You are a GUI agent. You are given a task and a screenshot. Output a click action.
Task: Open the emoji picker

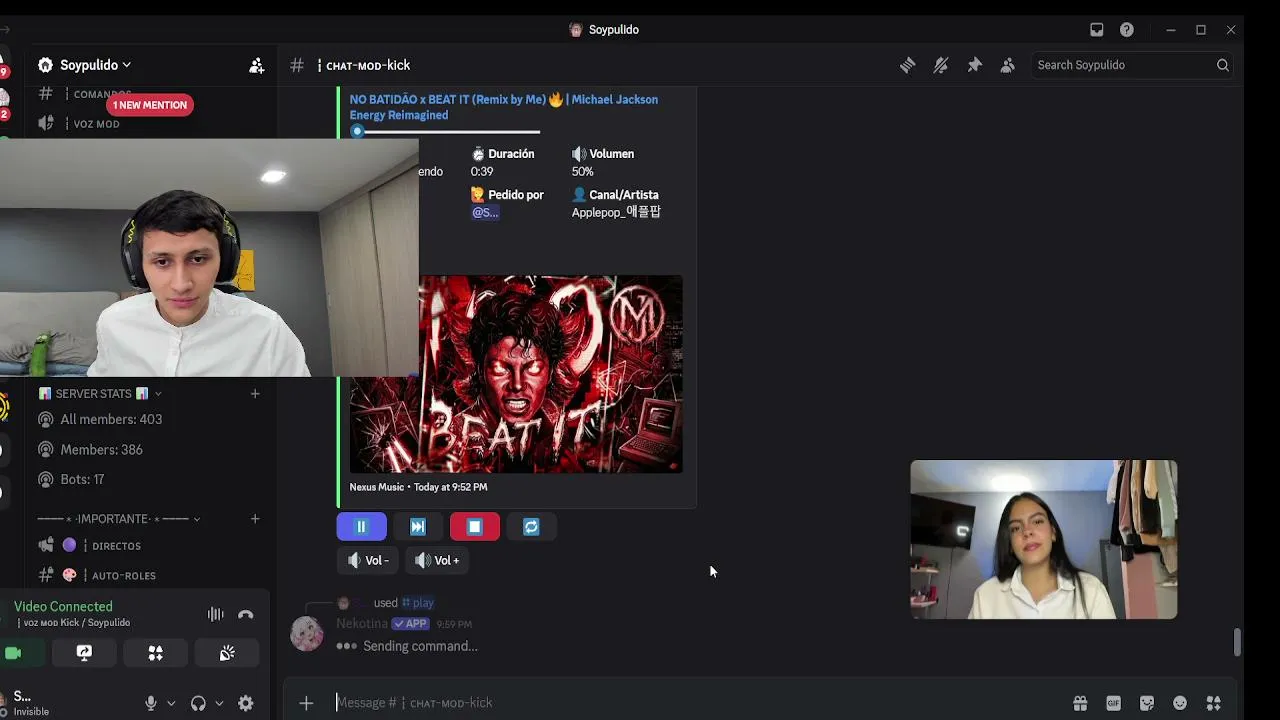point(1180,703)
